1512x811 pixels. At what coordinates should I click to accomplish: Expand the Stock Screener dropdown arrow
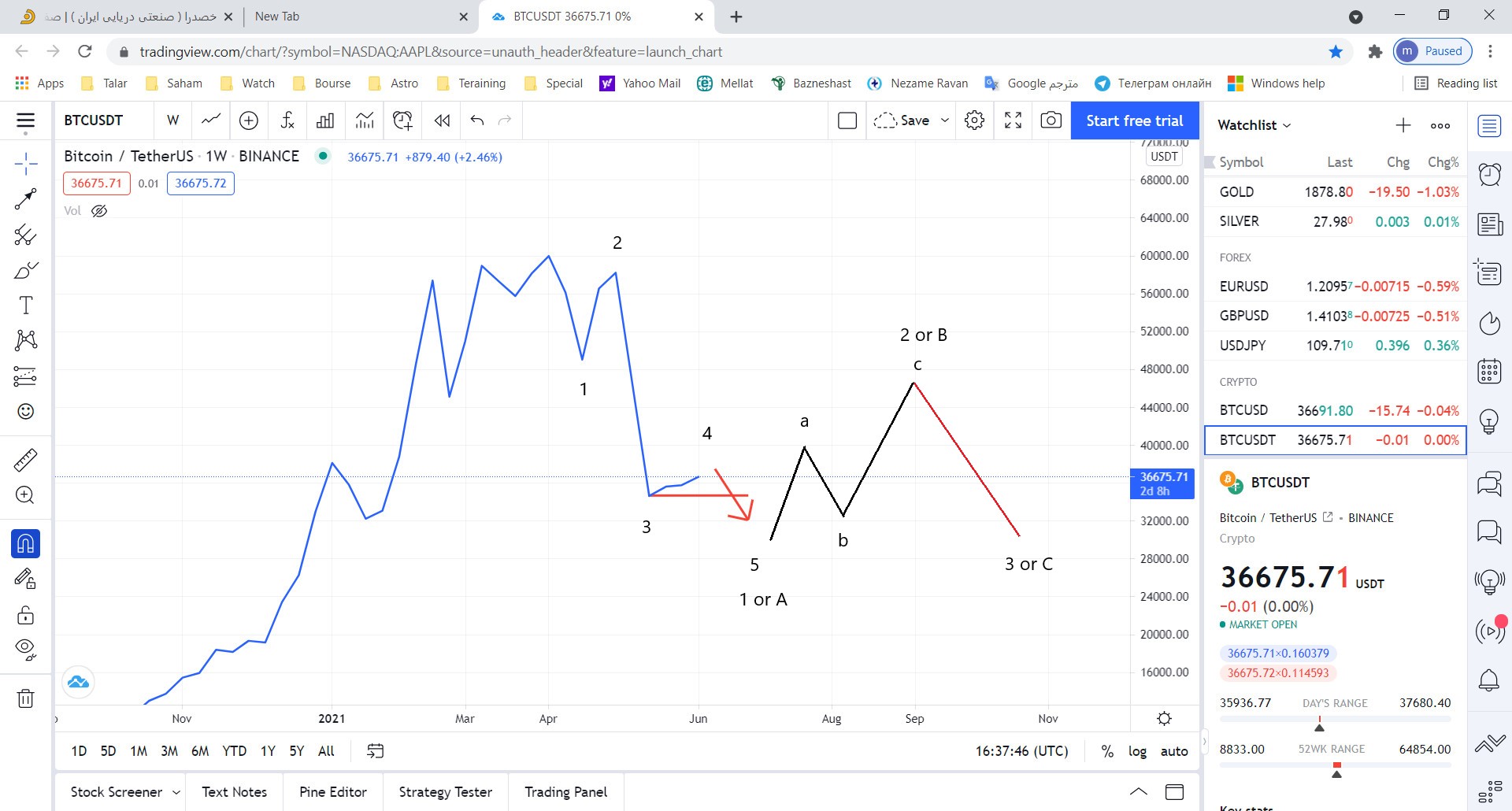[176, 792]
